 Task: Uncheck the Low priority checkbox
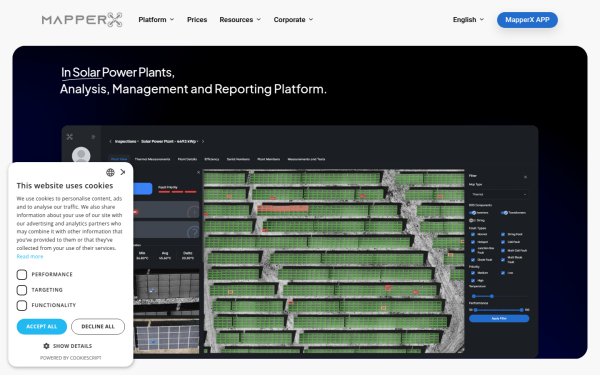pyautogui.click(x=503, y=273)
